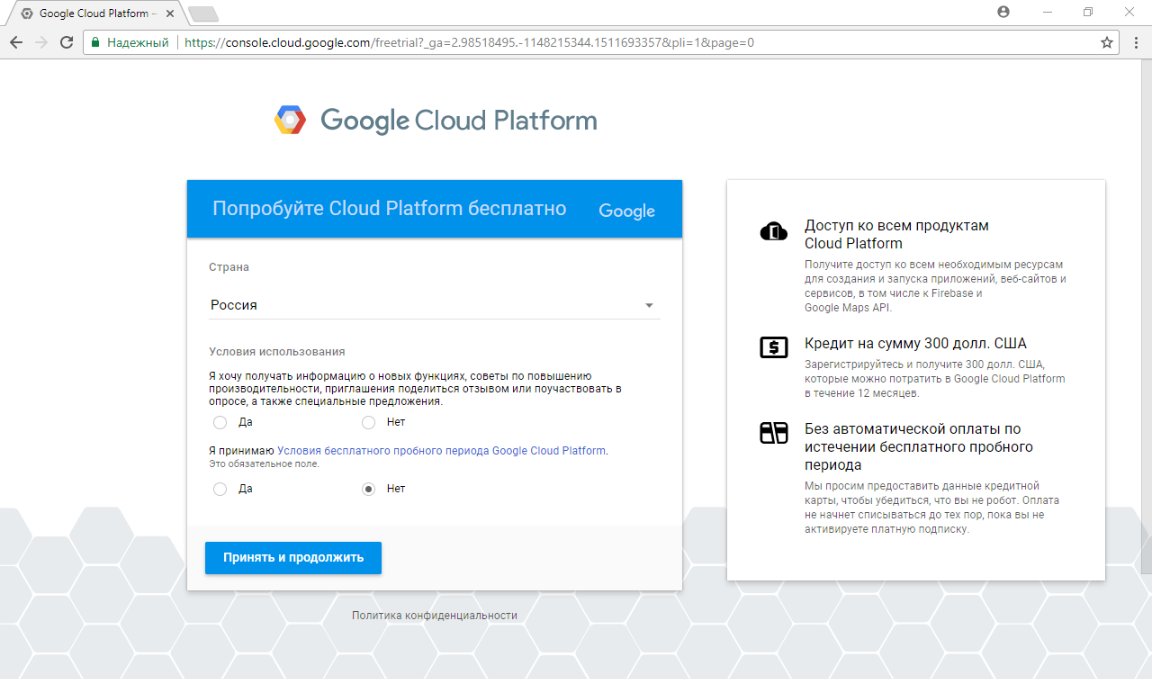
Task: Click the dollar credit icon
Action: tap(774, 347)
